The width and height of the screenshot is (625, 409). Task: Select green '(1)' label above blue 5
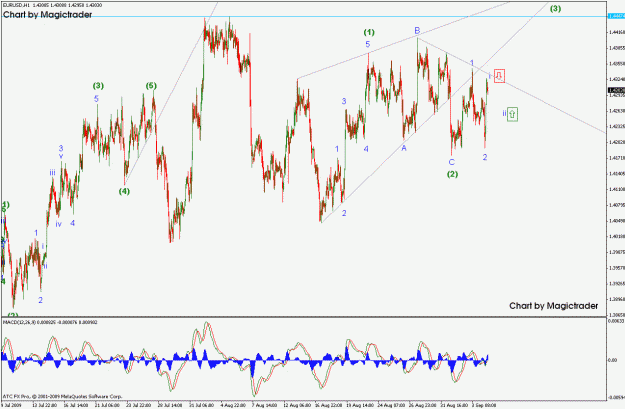369,32
